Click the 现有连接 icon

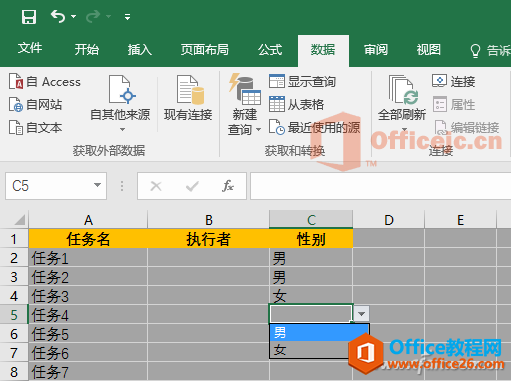coord(189,89)
